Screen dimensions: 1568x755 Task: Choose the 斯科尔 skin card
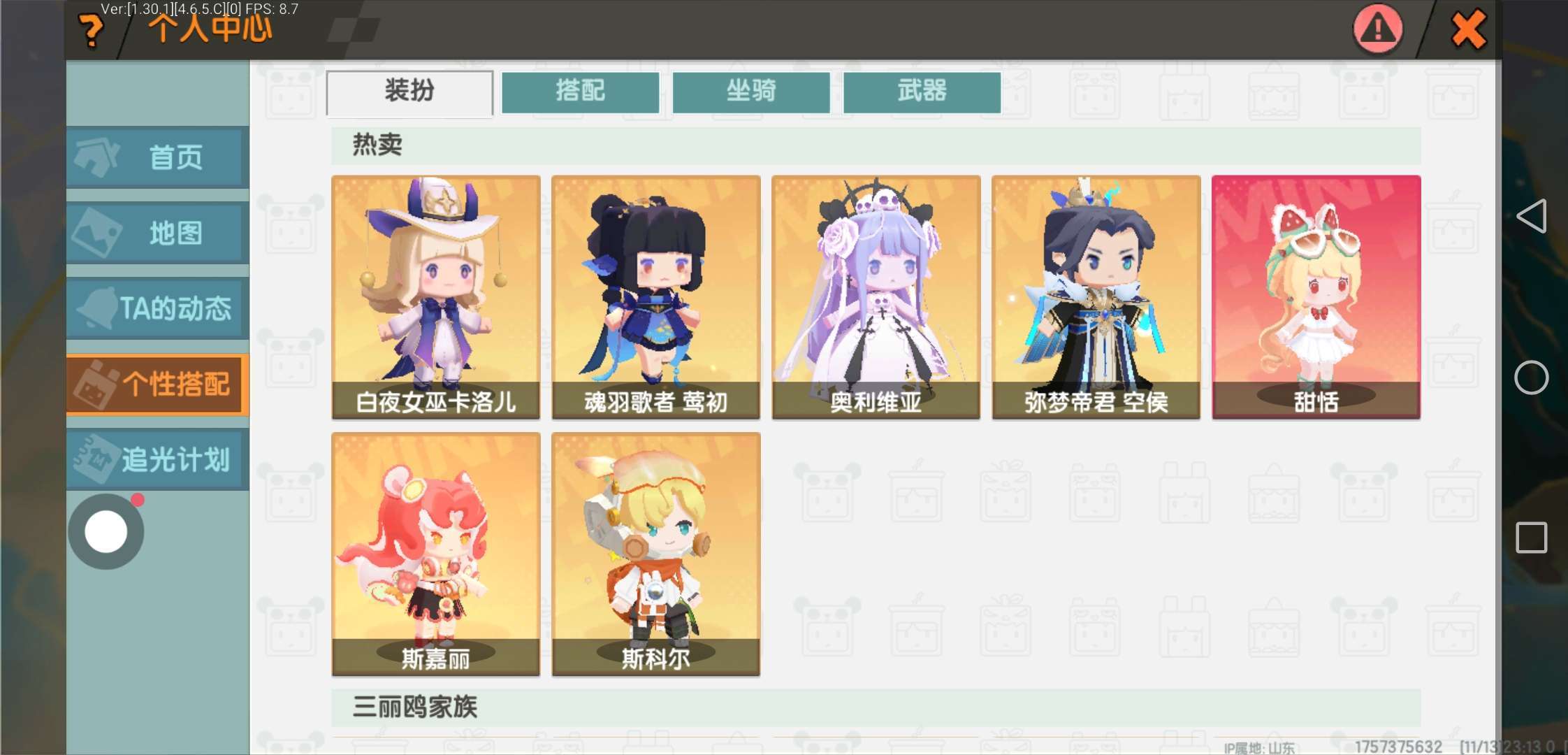coord(656,554)
